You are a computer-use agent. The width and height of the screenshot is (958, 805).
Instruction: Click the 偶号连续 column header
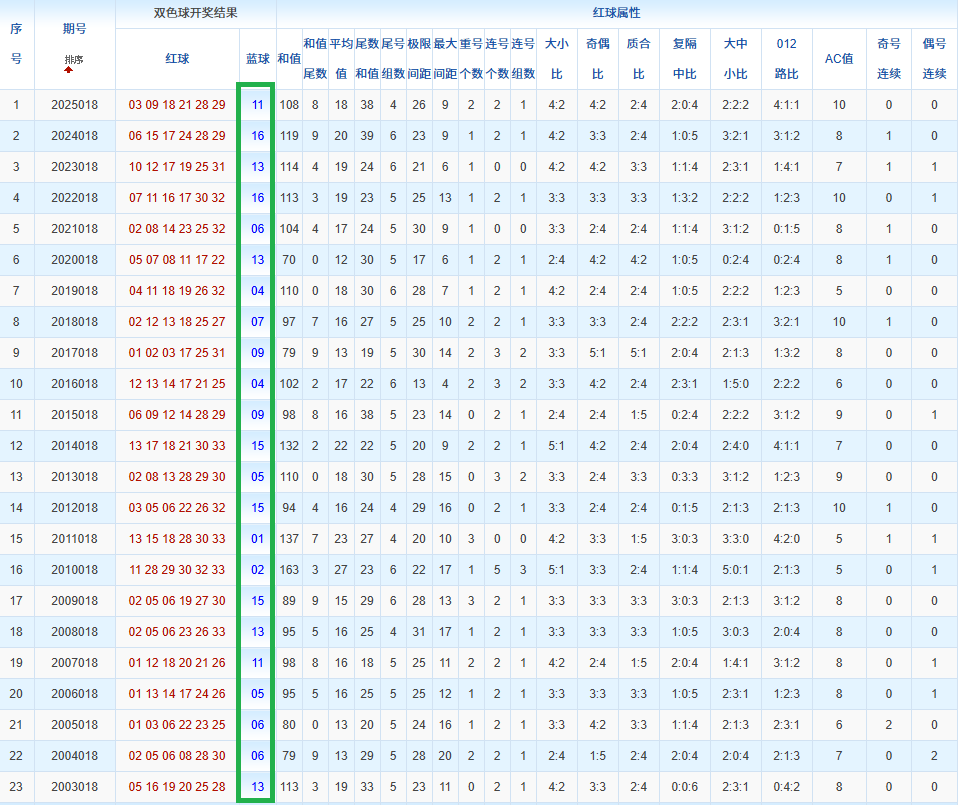click(934, 59)
